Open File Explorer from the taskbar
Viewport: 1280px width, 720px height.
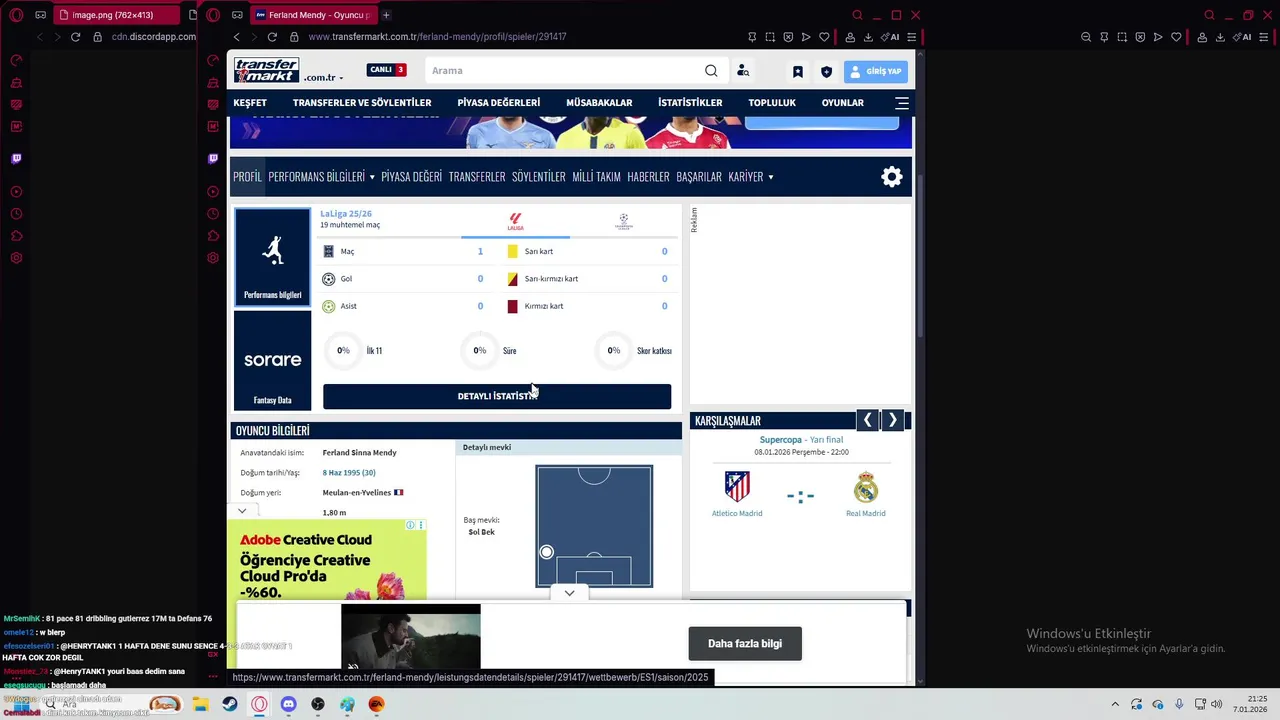[x=200, y=704]
